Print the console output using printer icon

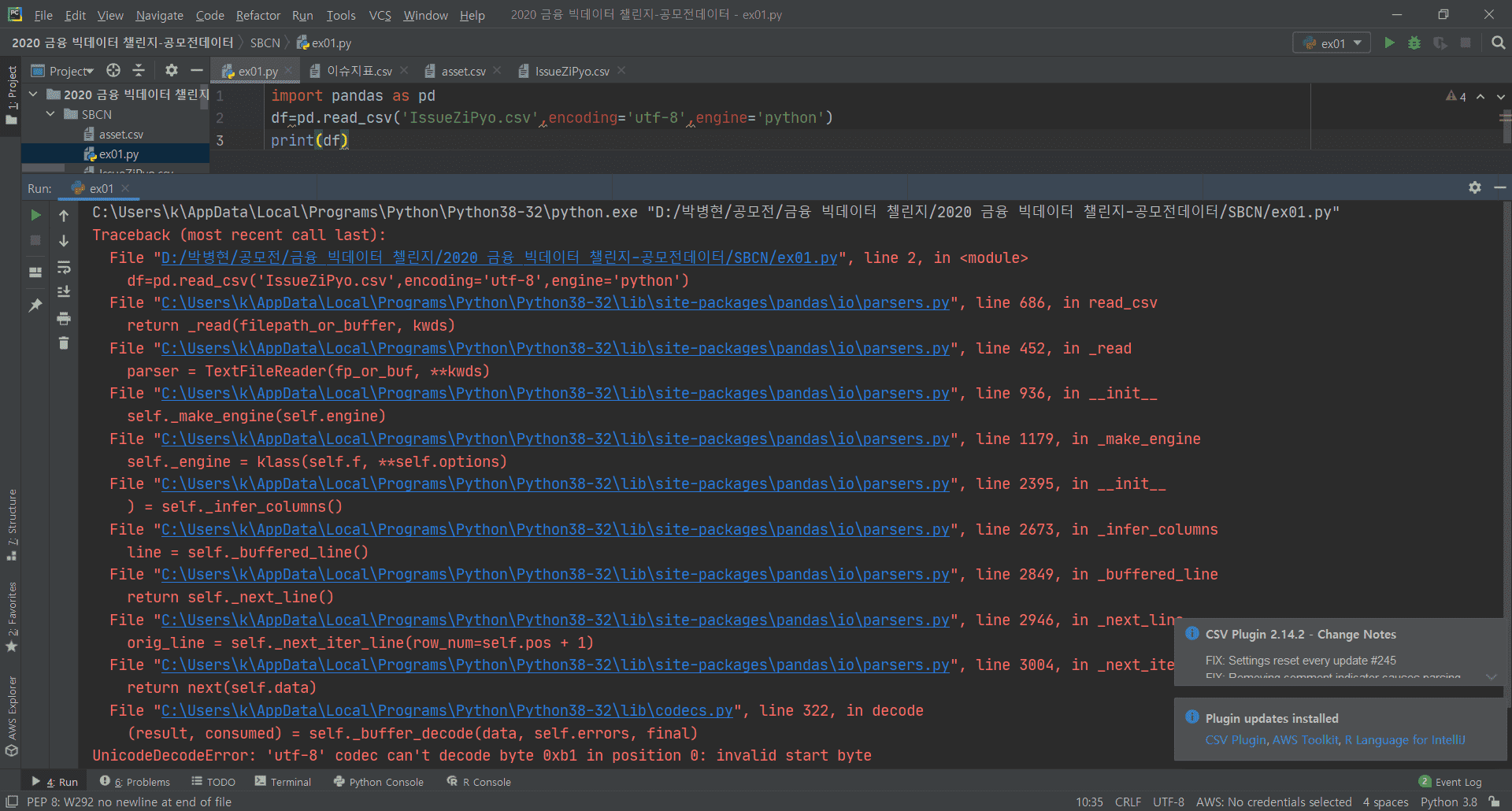[64, 318]
